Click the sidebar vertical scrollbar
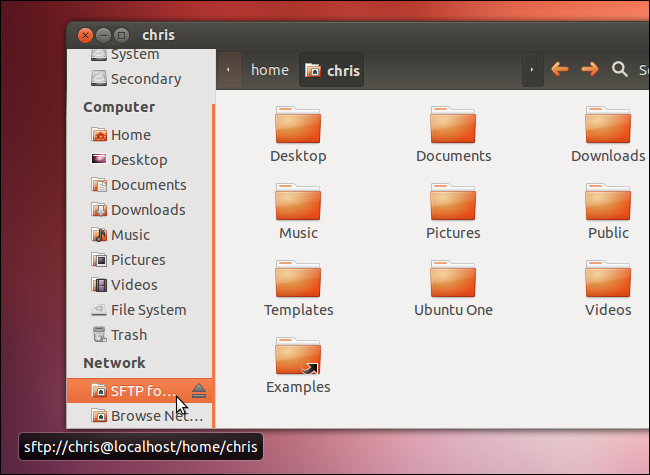 coord(213,265)
